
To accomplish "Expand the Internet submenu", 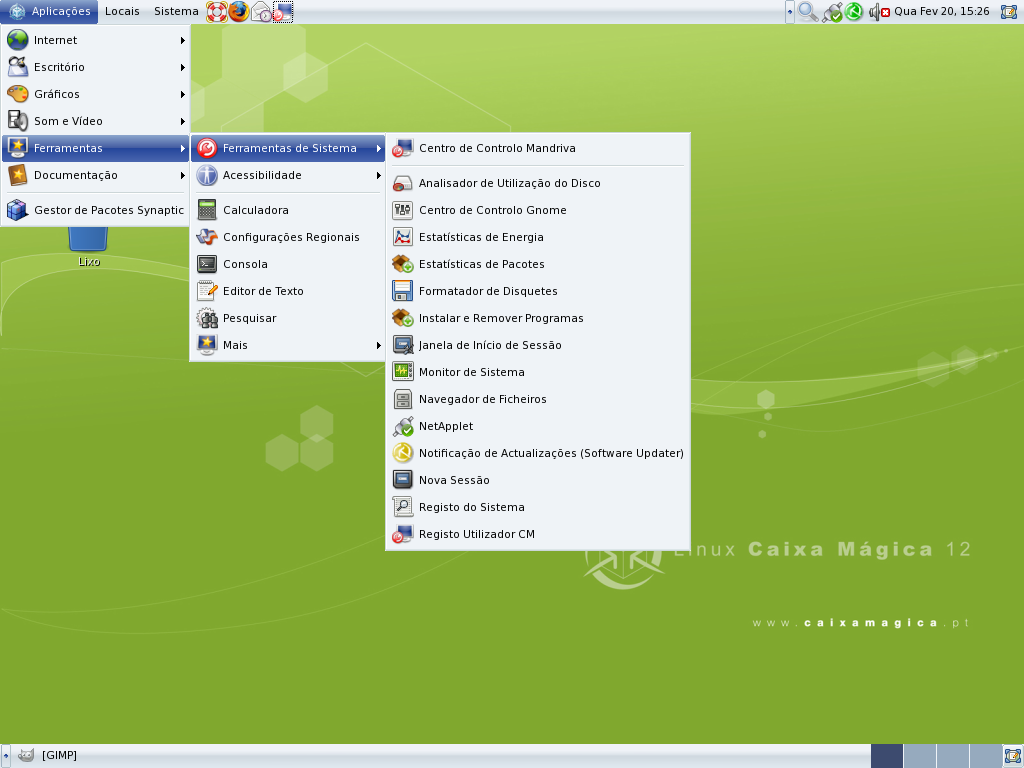I will [x=95, y=40].
